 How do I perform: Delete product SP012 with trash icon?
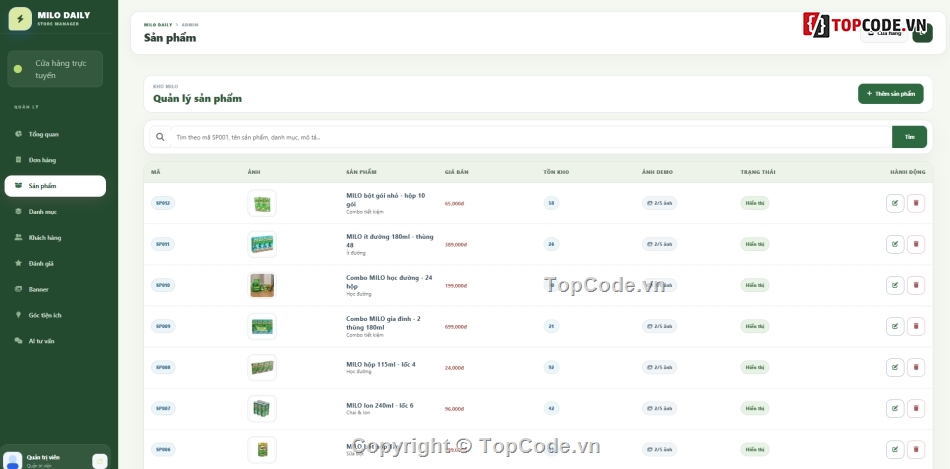(916, 203)
